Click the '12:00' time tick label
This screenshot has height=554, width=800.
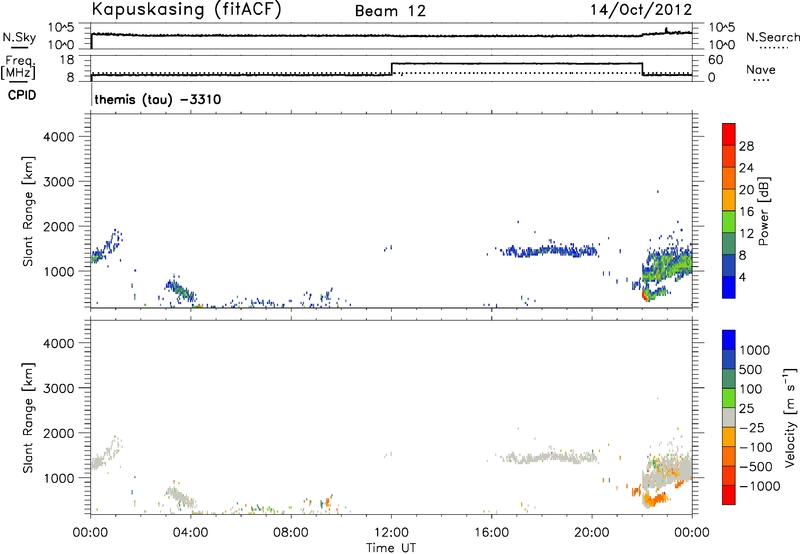391,533
